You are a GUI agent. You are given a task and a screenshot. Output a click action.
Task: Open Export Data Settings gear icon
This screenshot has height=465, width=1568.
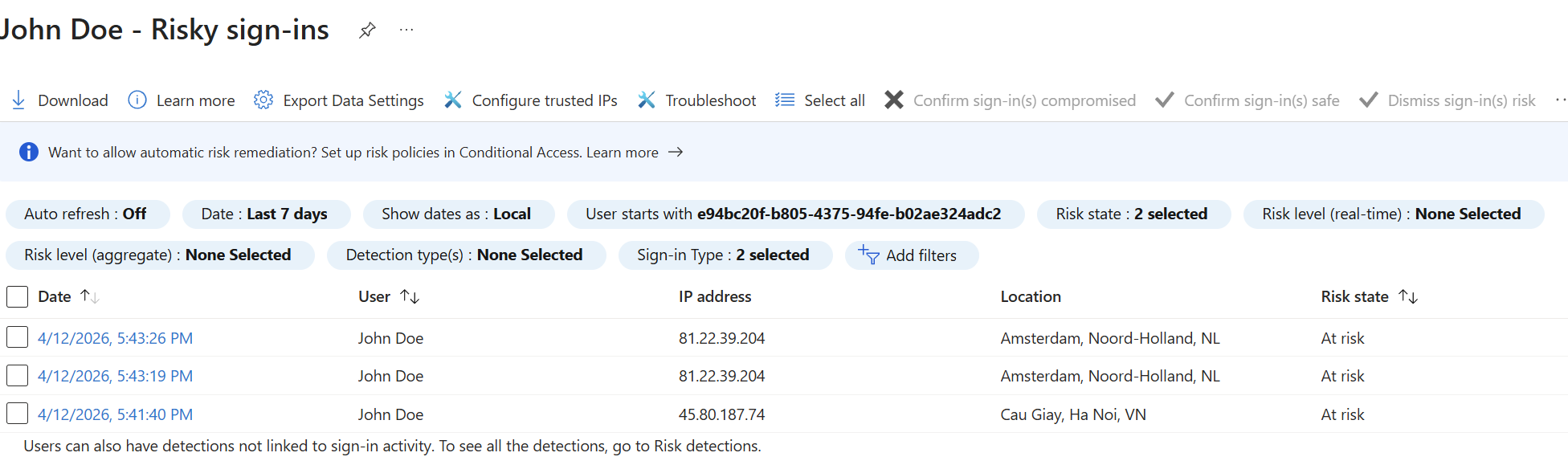point(263,100)
